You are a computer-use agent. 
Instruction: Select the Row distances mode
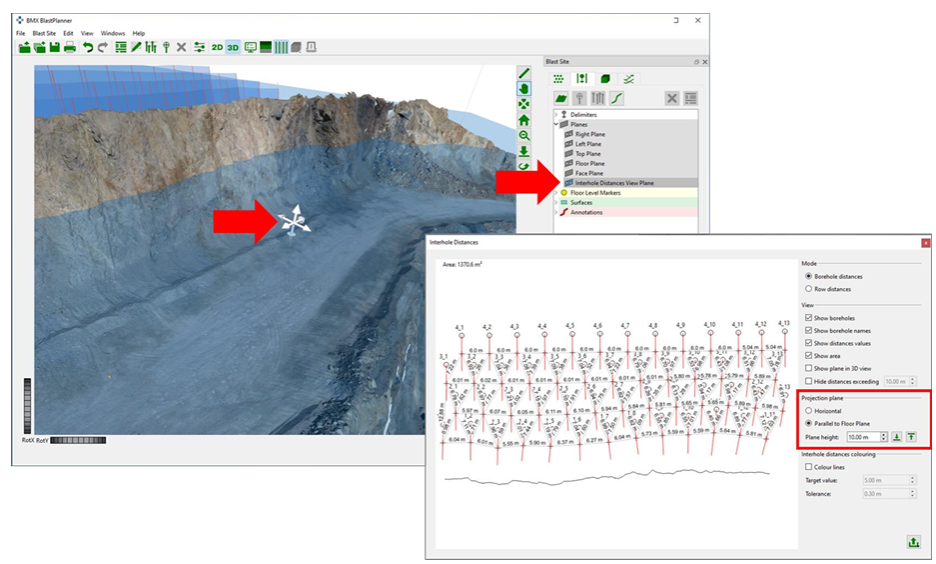click(x=809, y=289)
